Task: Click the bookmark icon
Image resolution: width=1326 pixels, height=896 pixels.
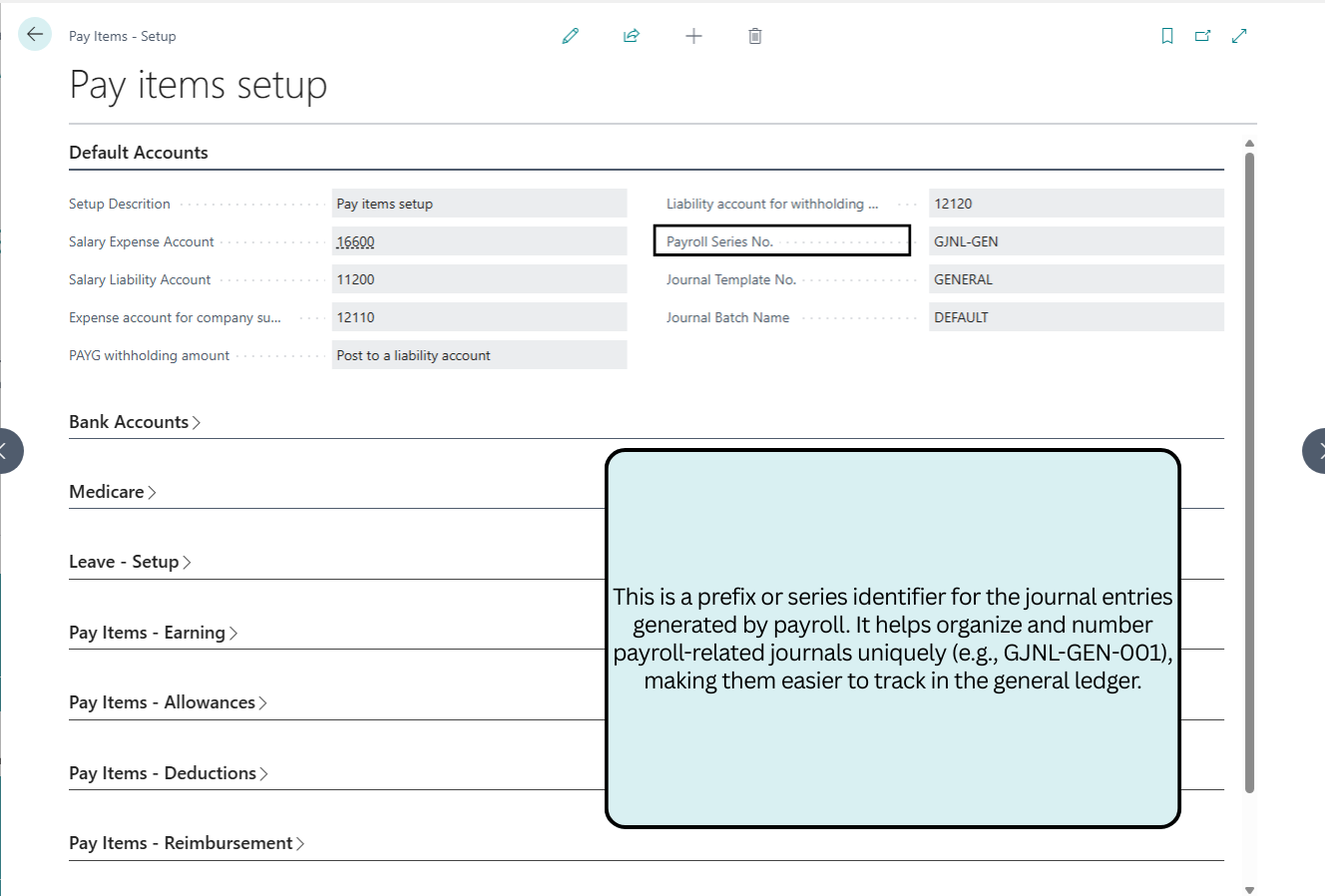Action: [1167, 36]
